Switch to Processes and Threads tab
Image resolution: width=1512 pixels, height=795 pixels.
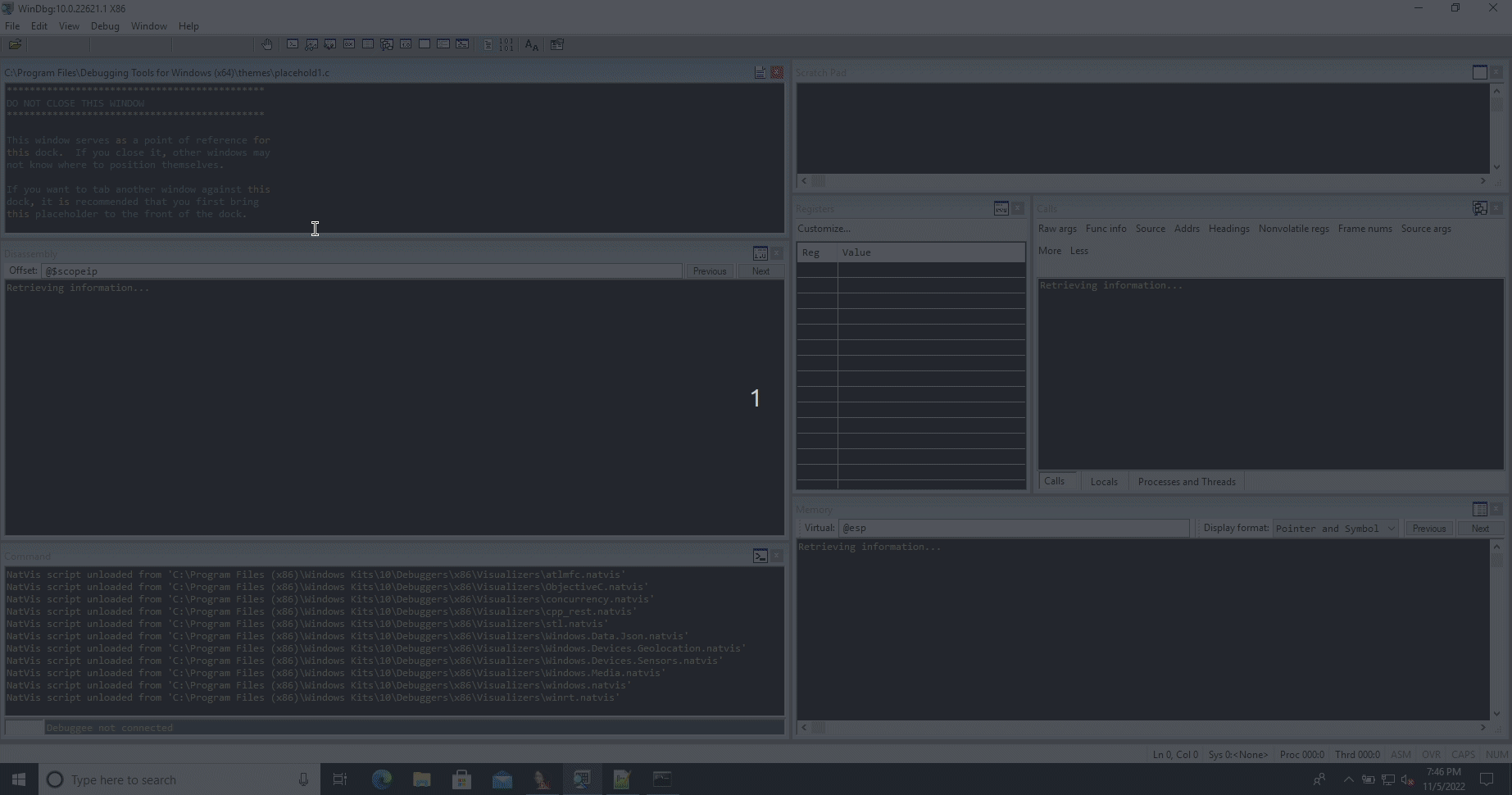point(1187,482)
